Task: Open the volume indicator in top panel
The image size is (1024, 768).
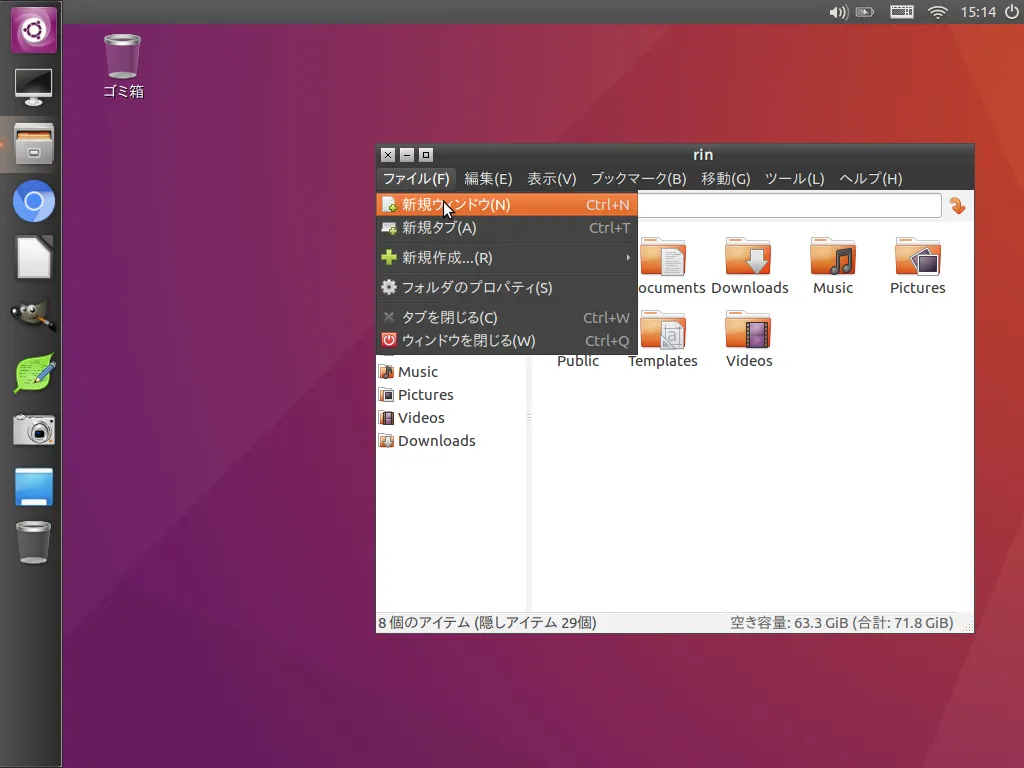Action: pos(838,12)
